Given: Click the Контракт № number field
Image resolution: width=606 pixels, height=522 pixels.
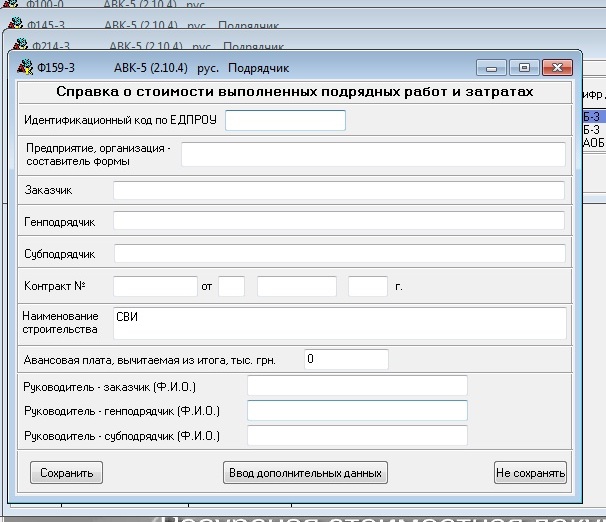Looking at the screenshot, I should (x=155, y=287).
